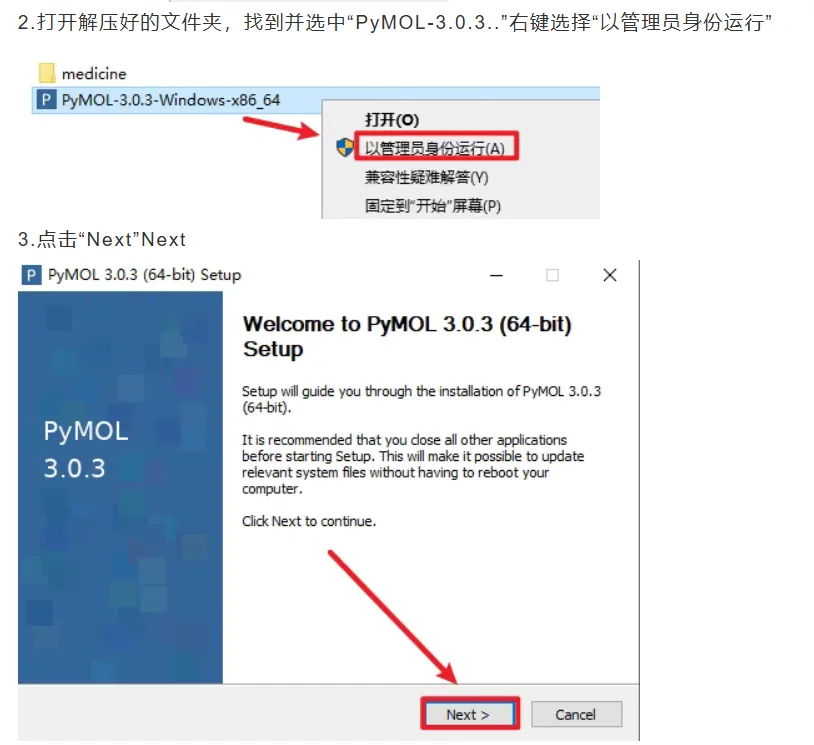Viewport: 814px width, 745px height.
Task: Click the admin shield icon in the context menu
Action: tap(344, 147)
